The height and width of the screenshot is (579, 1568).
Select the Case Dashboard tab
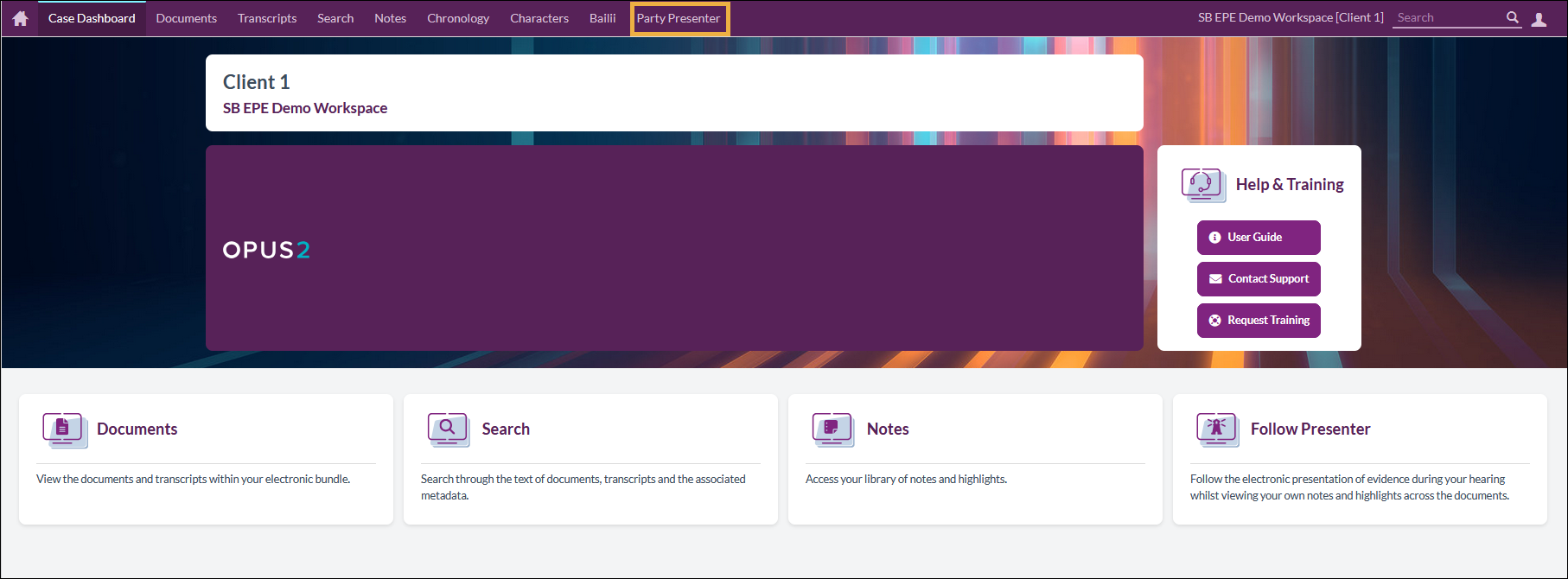point(92,18)
